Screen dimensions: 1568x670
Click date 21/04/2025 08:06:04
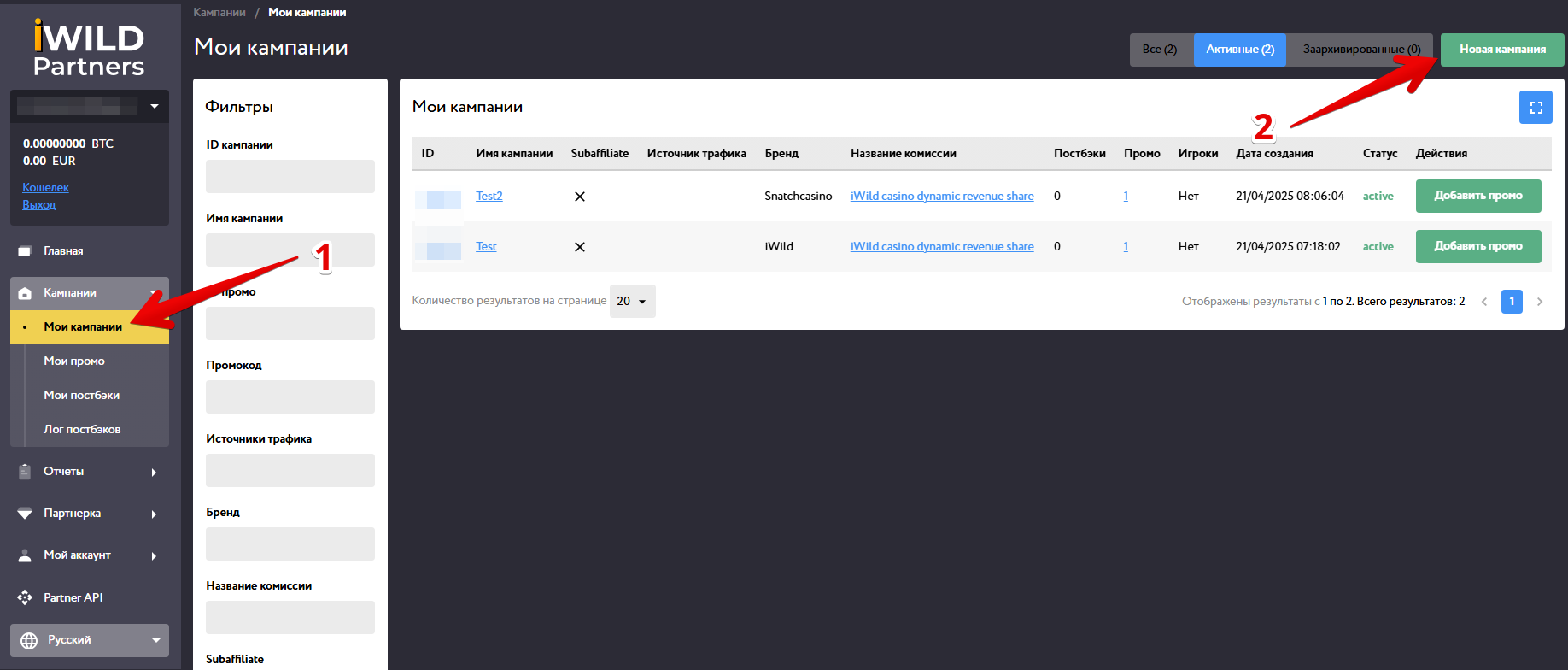(1290, 196)
